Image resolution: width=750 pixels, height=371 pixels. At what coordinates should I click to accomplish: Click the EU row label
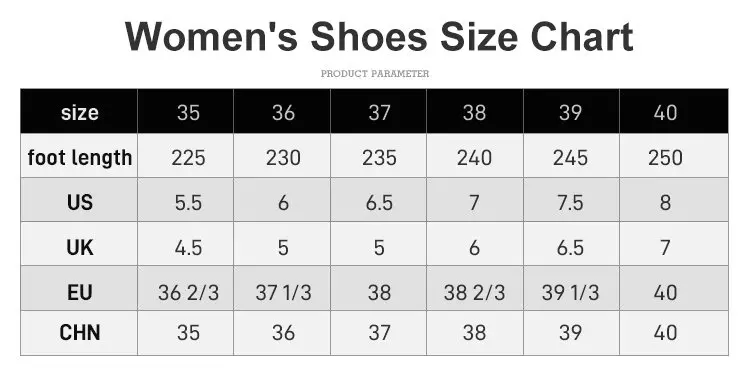coord(79,288)
